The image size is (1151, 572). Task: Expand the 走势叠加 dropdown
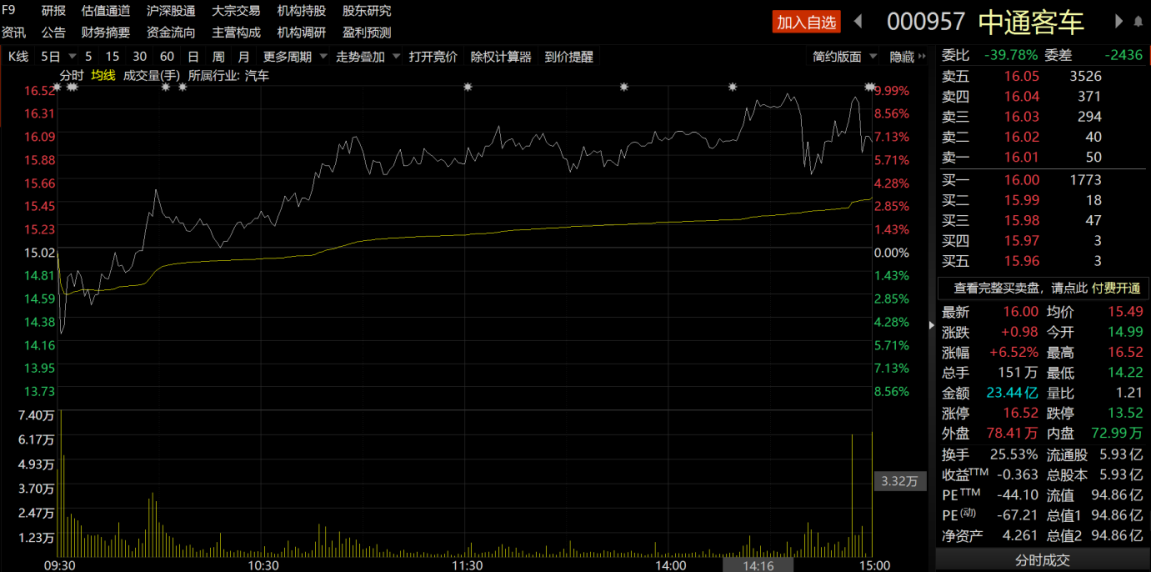(396, 57)
